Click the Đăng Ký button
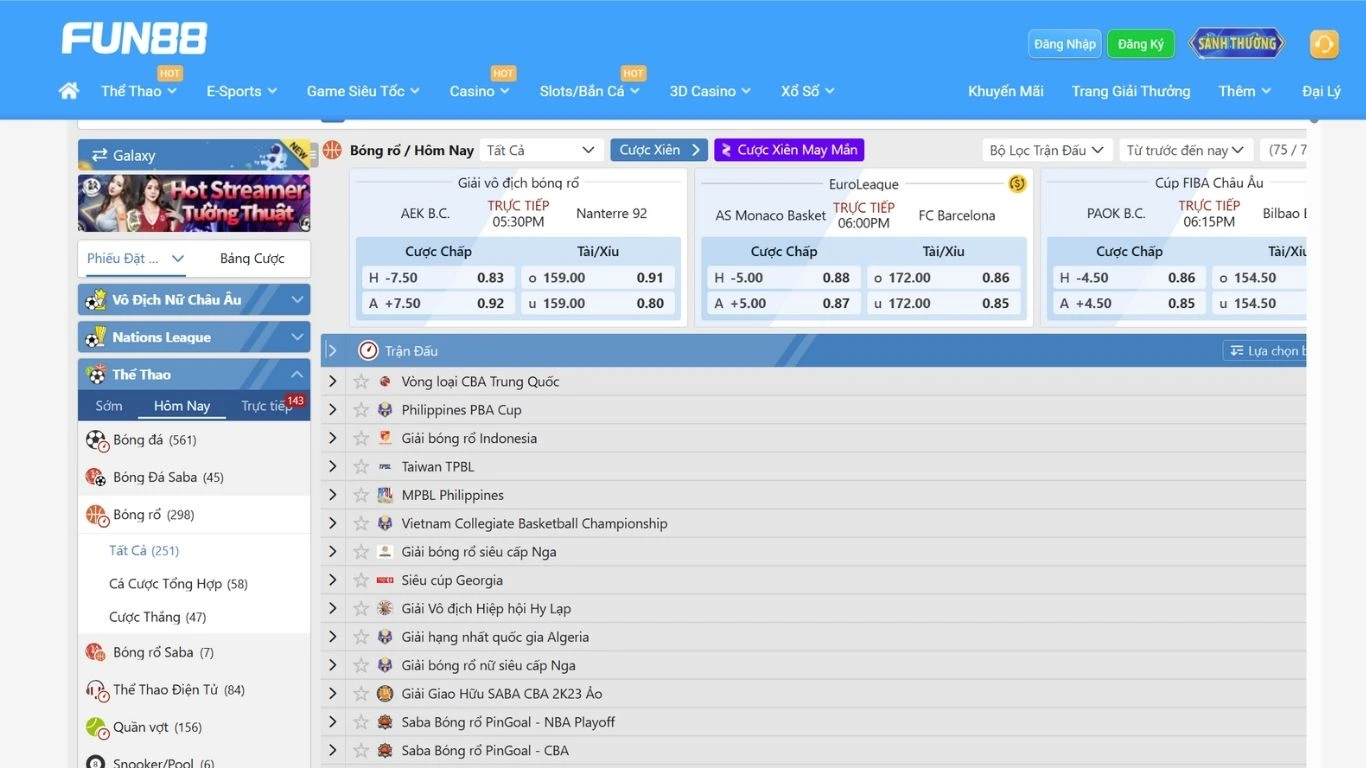 pos(1140,43)
